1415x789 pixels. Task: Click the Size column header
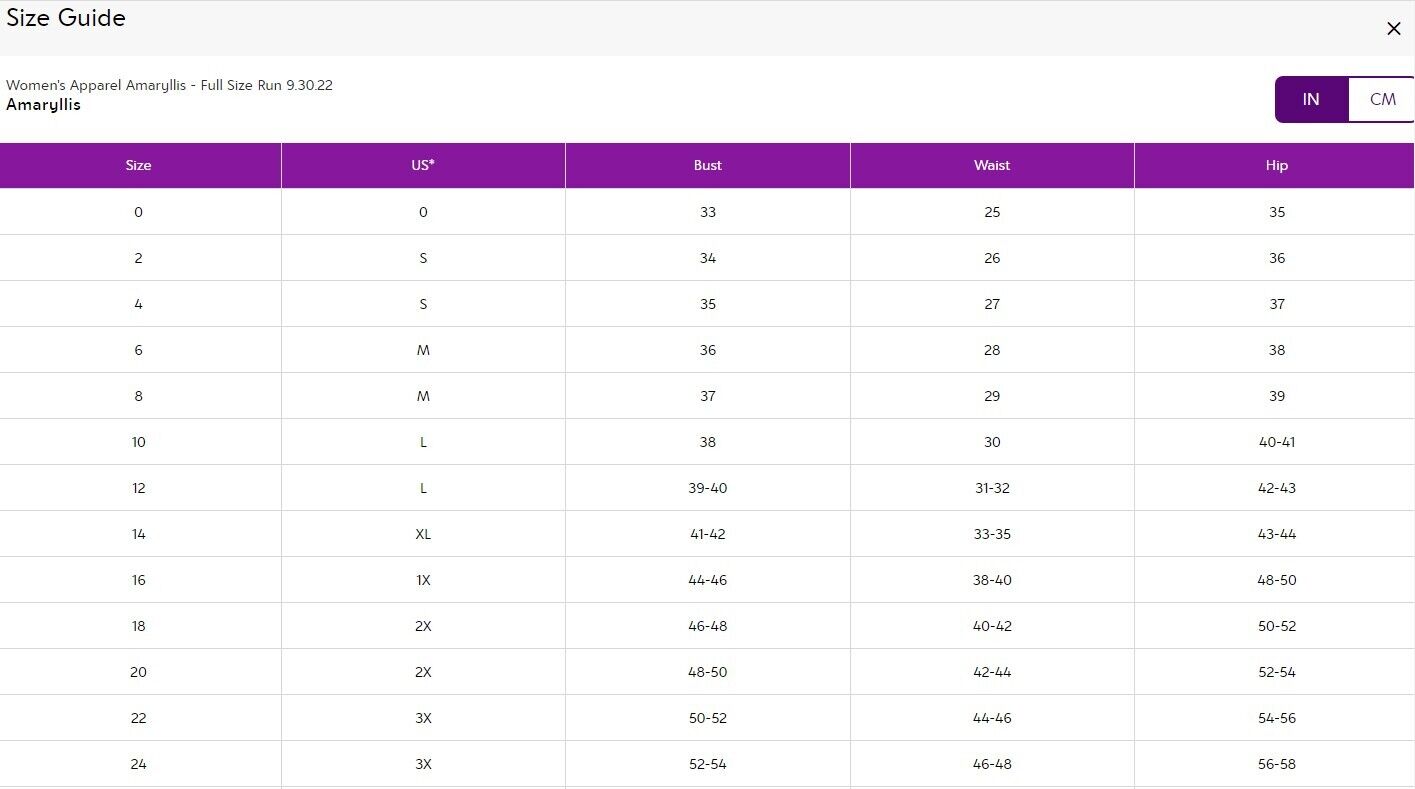139,165
